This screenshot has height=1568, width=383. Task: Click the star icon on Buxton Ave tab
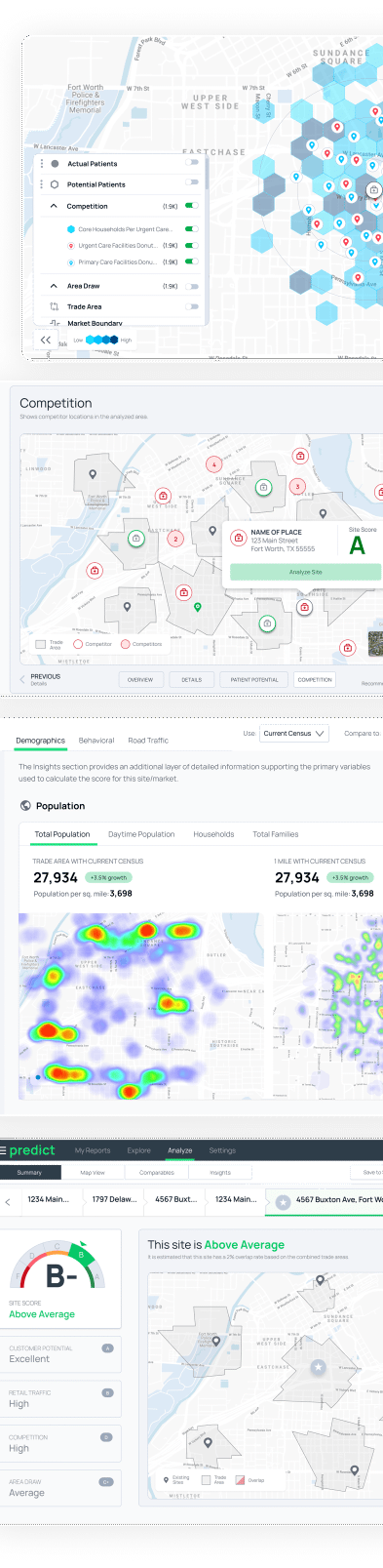tap(283, 1203)
